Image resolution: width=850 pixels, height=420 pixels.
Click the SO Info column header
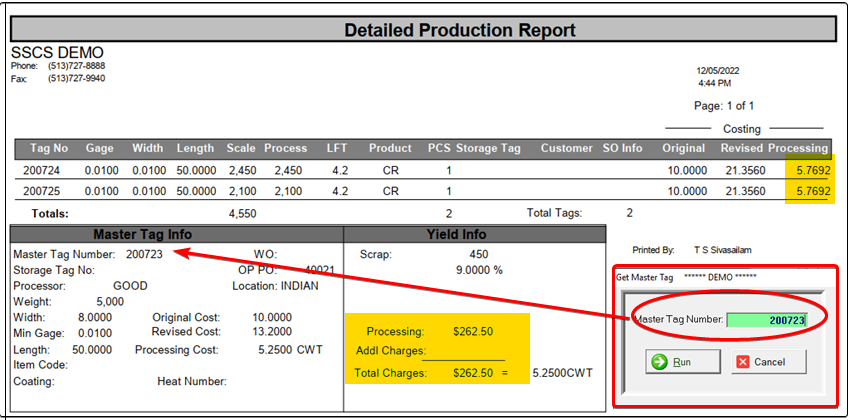622,148
